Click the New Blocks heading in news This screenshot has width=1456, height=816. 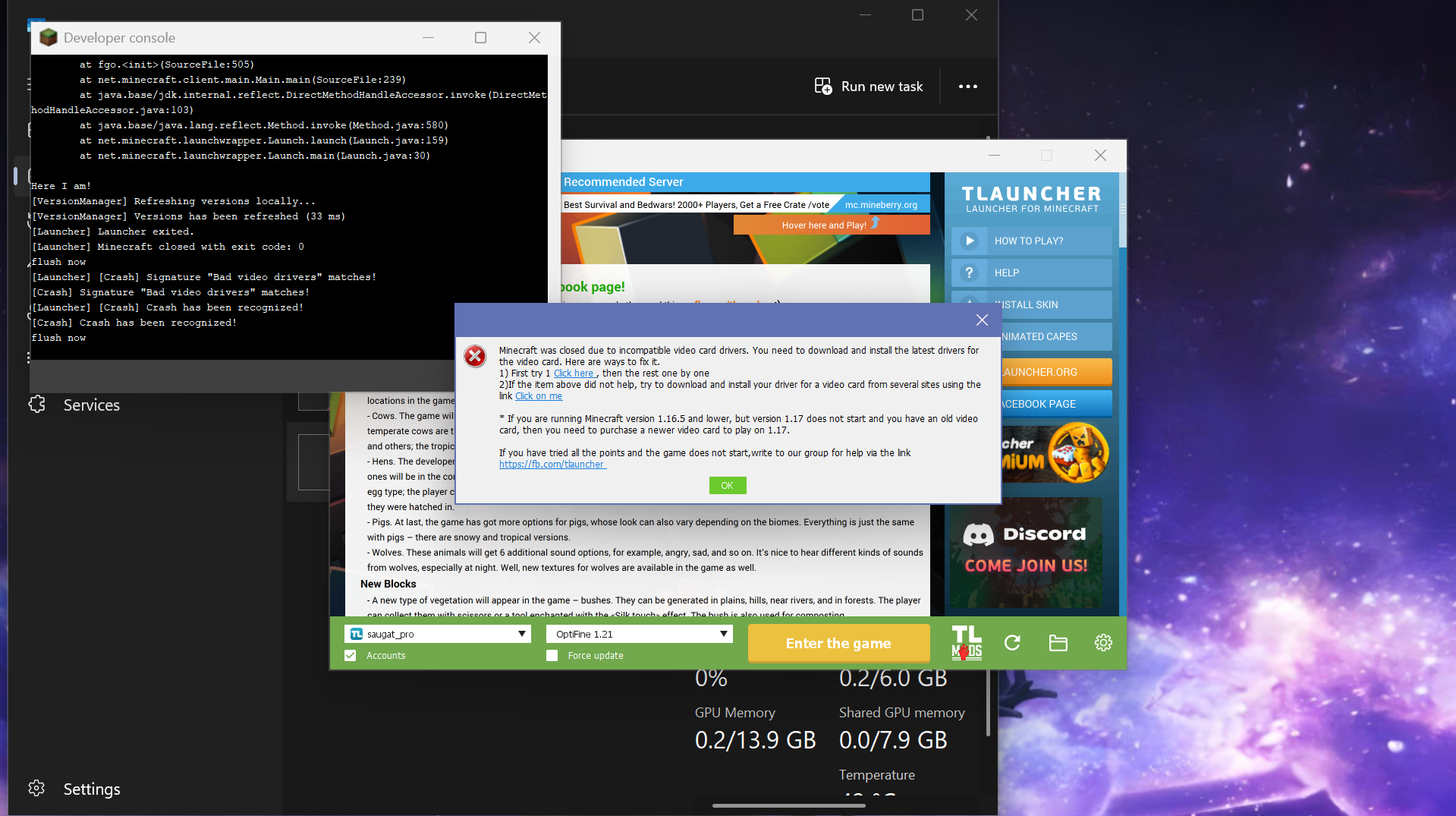(388, 584)
